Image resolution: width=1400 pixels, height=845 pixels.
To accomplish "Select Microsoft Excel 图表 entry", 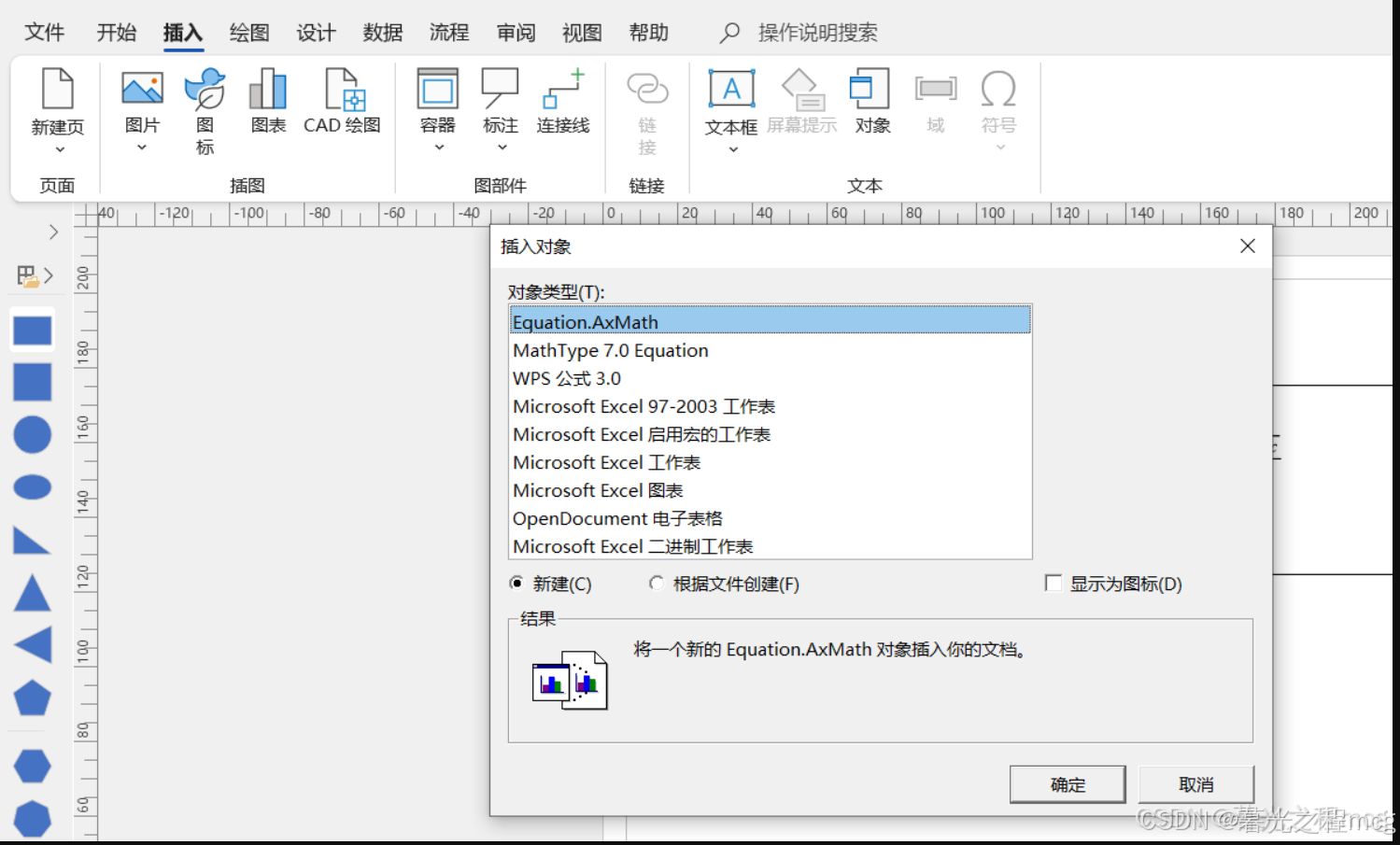I will [771, 490].
